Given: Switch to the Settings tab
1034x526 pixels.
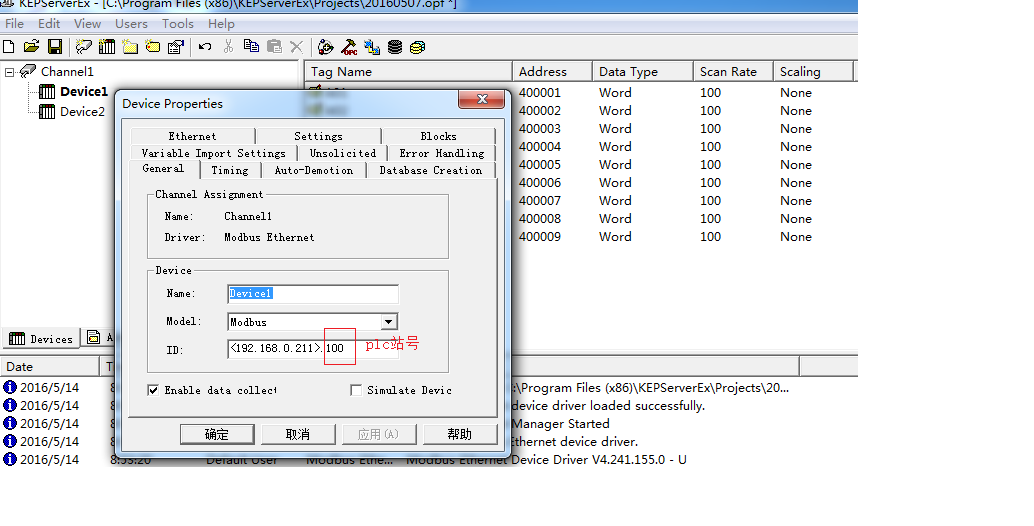Looking at the screenshot, I should (x=319, y=136).
